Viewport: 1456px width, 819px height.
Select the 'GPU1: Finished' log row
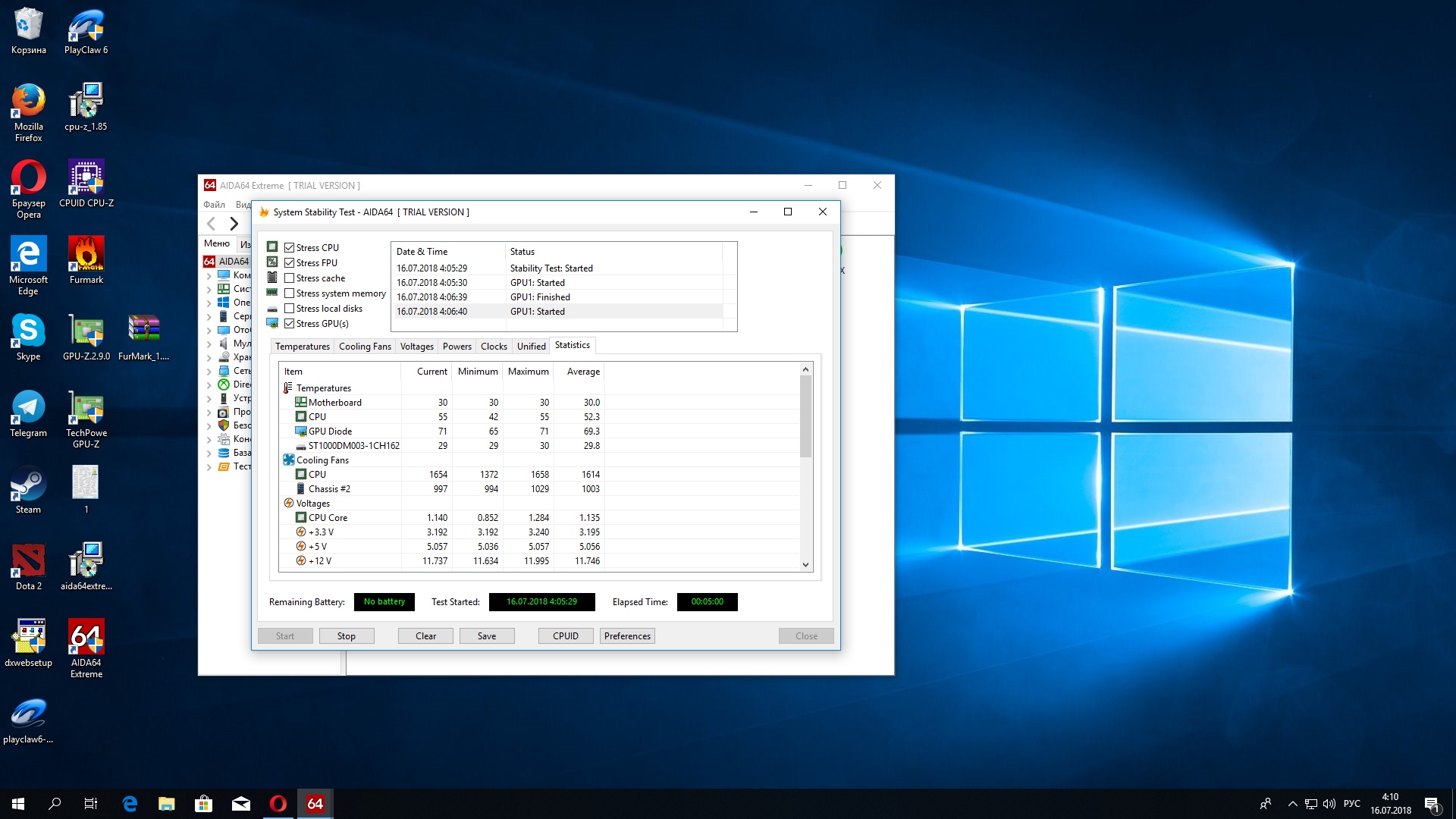click(557, 297)
